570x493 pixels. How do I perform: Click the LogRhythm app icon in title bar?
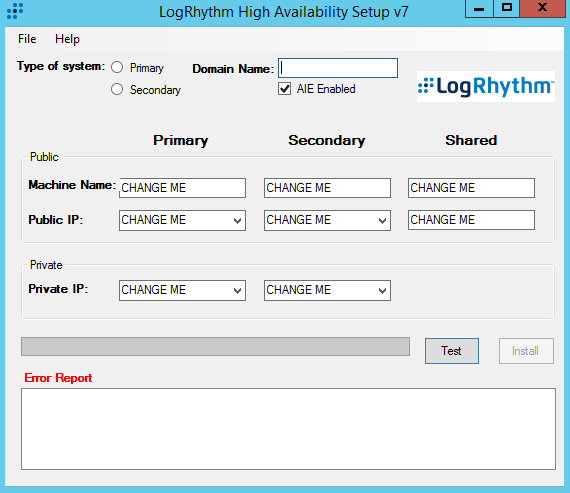point(15,11)
